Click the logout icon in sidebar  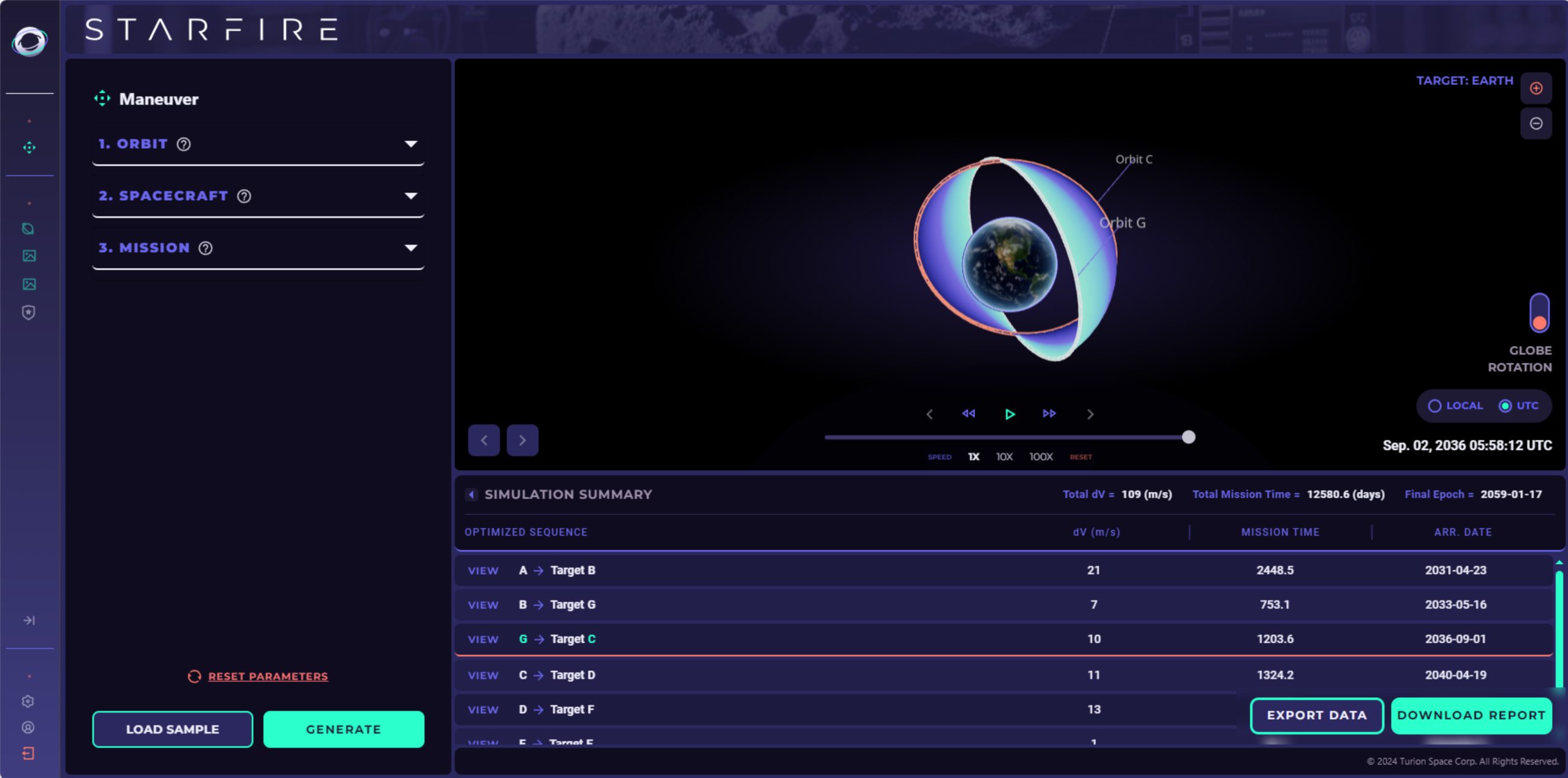28,753
